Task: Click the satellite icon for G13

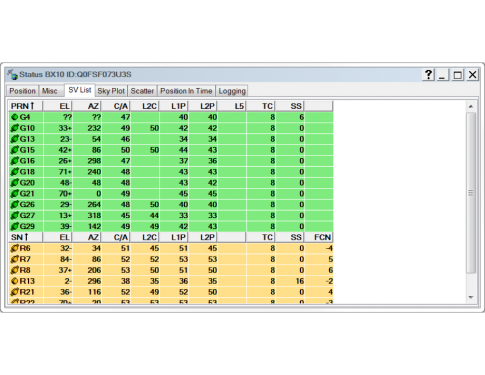Action: tap(15, 139)
